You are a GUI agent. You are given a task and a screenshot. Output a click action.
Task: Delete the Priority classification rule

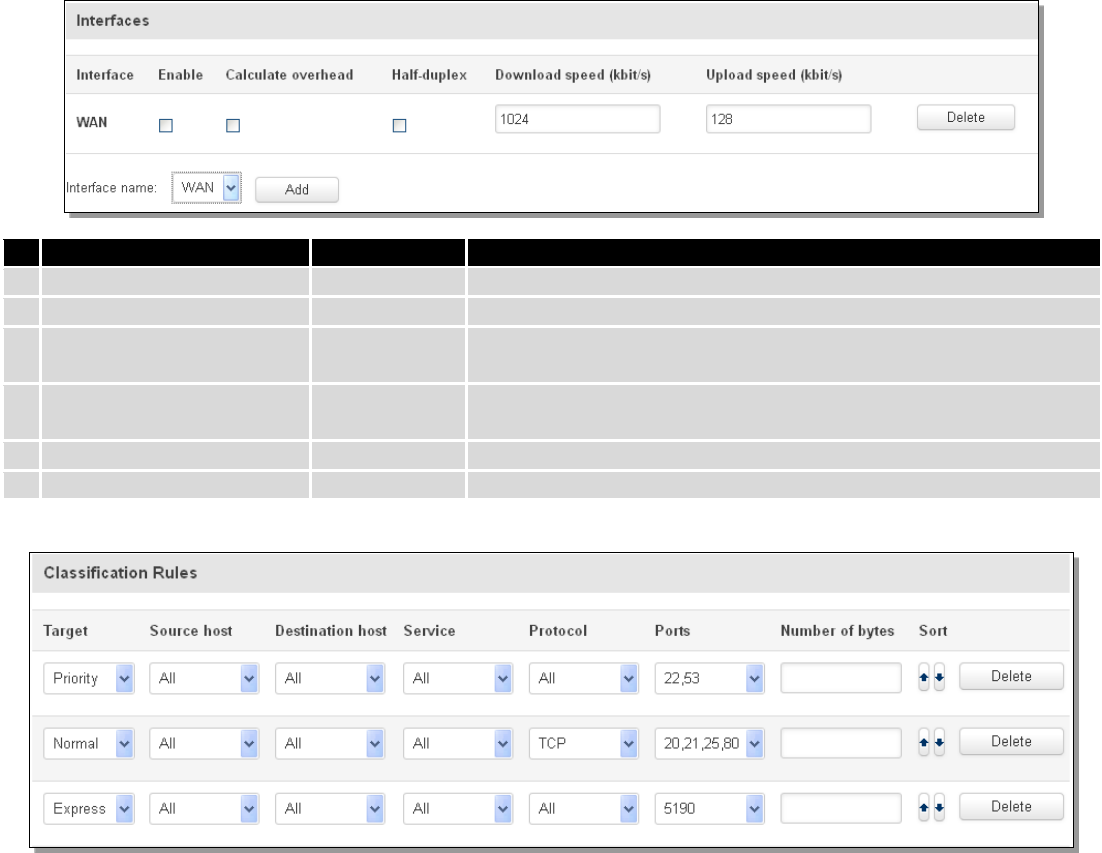click(1011, 676)
